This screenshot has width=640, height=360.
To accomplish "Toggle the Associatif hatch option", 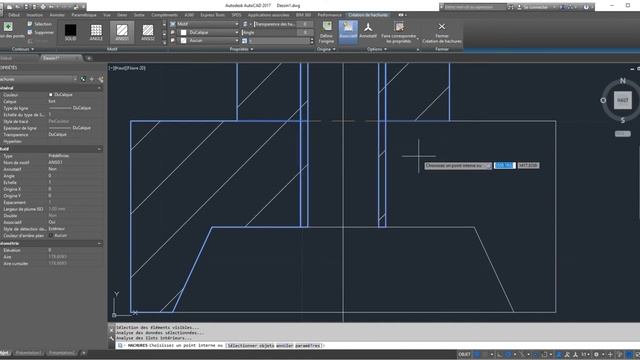I will 348,31.
